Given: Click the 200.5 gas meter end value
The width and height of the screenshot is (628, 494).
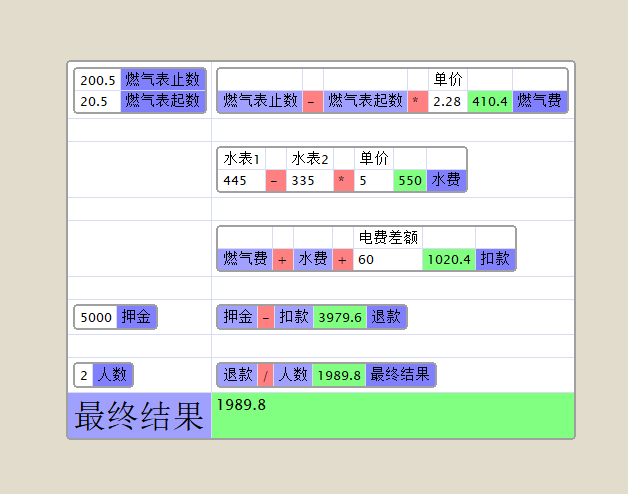Looking at the screenshot, I should point(98,80).
